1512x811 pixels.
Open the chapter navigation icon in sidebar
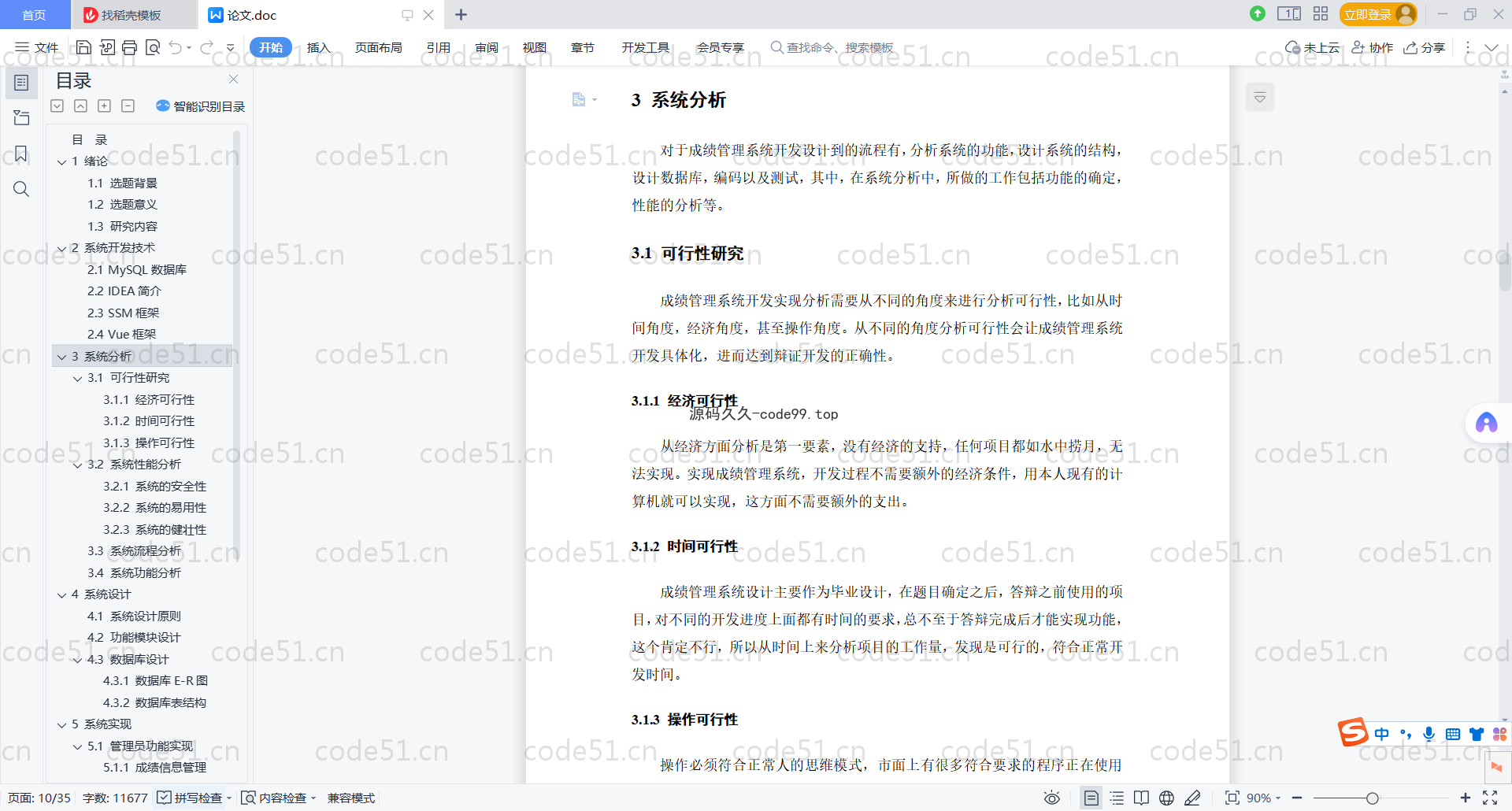tap(21, 118)
